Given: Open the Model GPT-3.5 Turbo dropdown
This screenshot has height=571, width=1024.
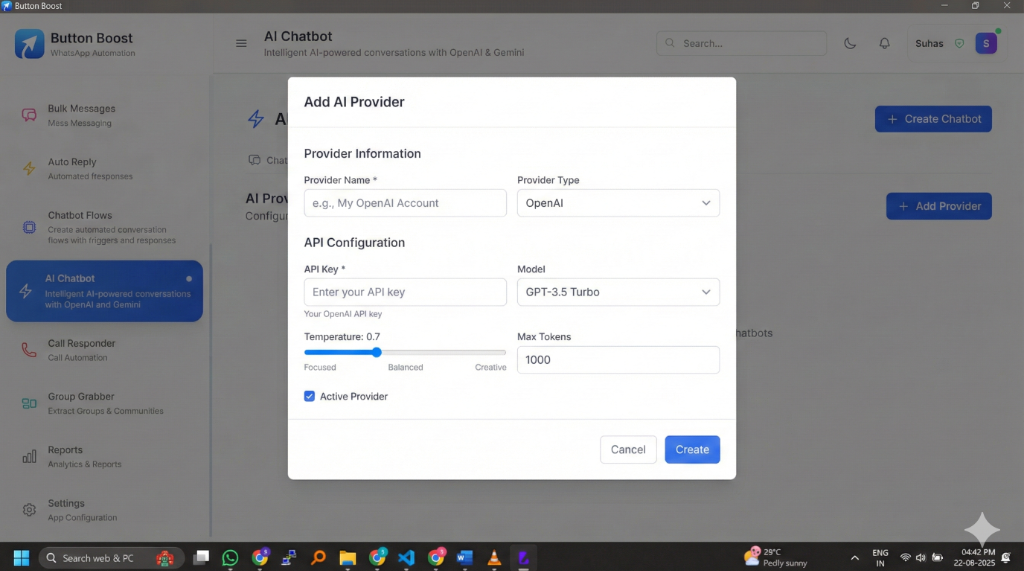Looking at the screenshot, I should 618,292.
